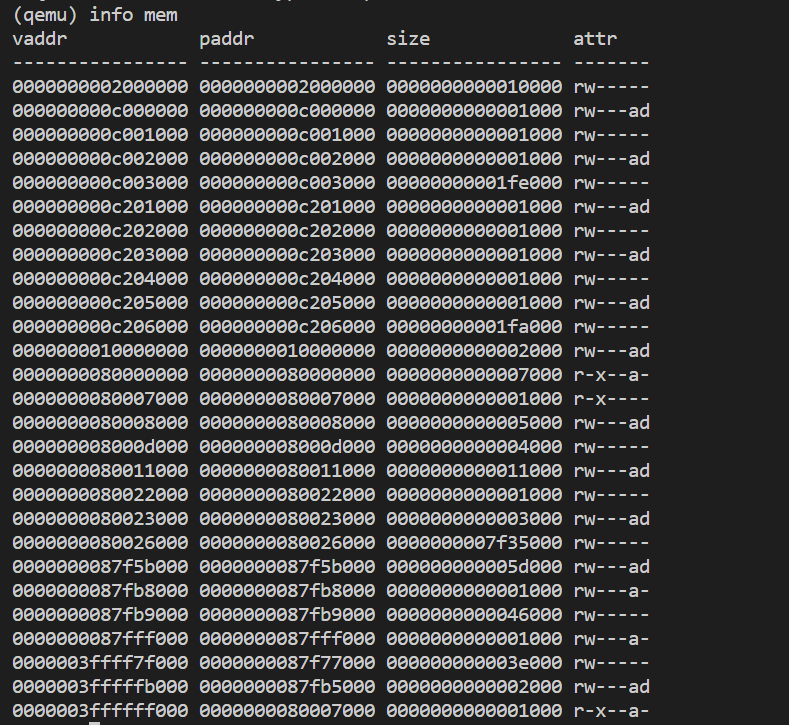Click vaddr entry 000000000c205000
The height and width of the screenshot is (725, 789).
pyautogui.click(x=101, y=303)
